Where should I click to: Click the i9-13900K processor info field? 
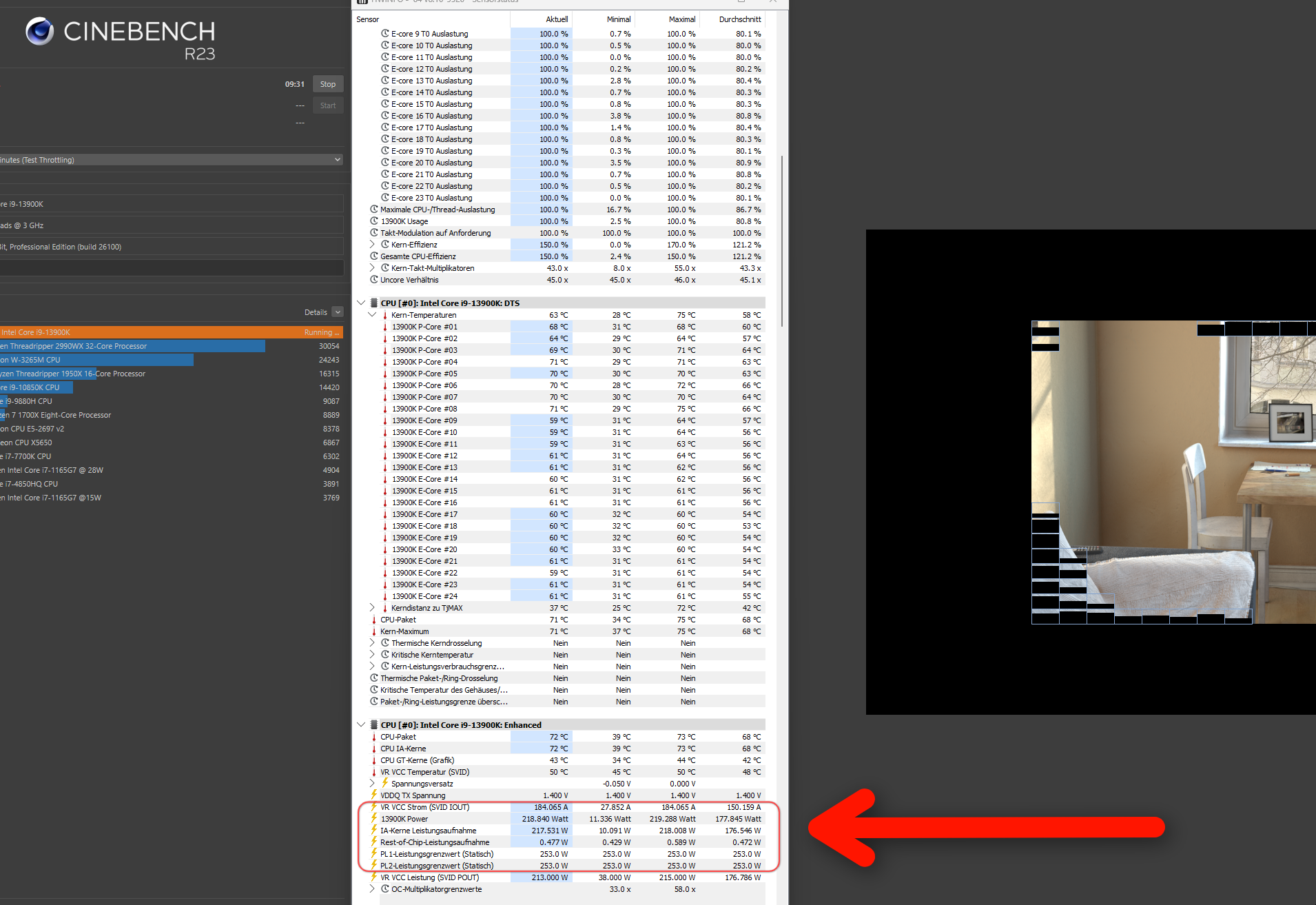(172, 203)
